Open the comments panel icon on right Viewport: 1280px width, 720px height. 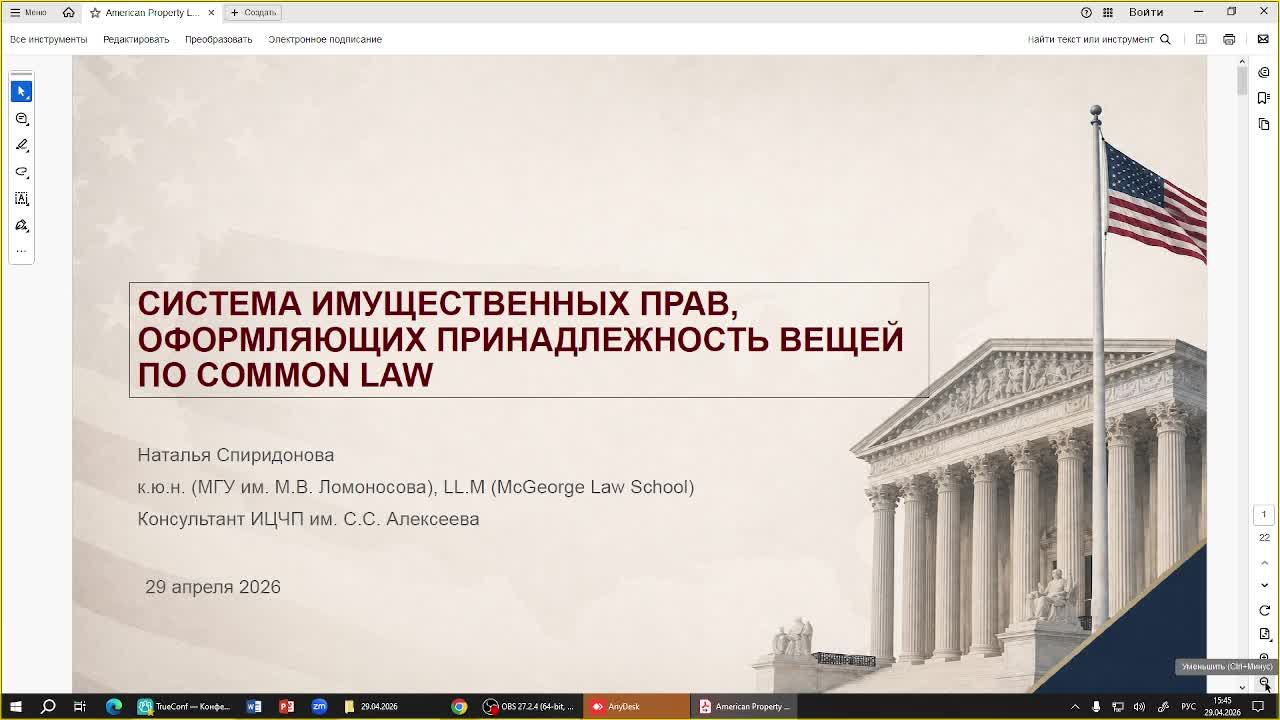(1264, 72)
